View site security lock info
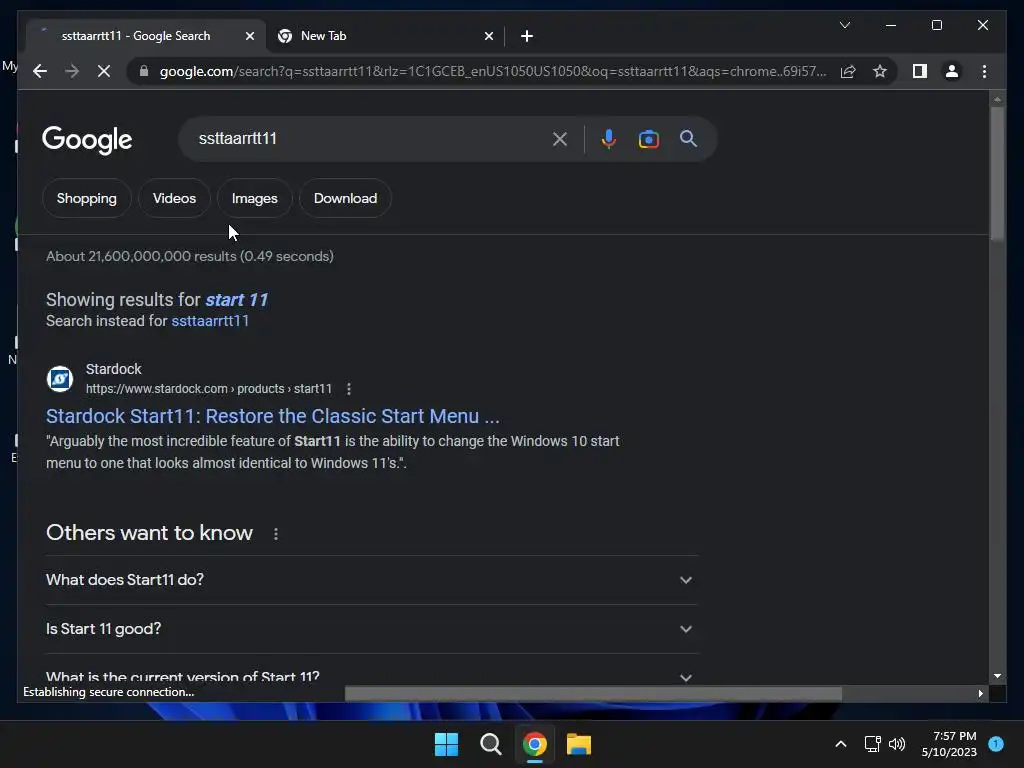The height and width of the screenshot is (768, 1024). (x=144, y=71)
